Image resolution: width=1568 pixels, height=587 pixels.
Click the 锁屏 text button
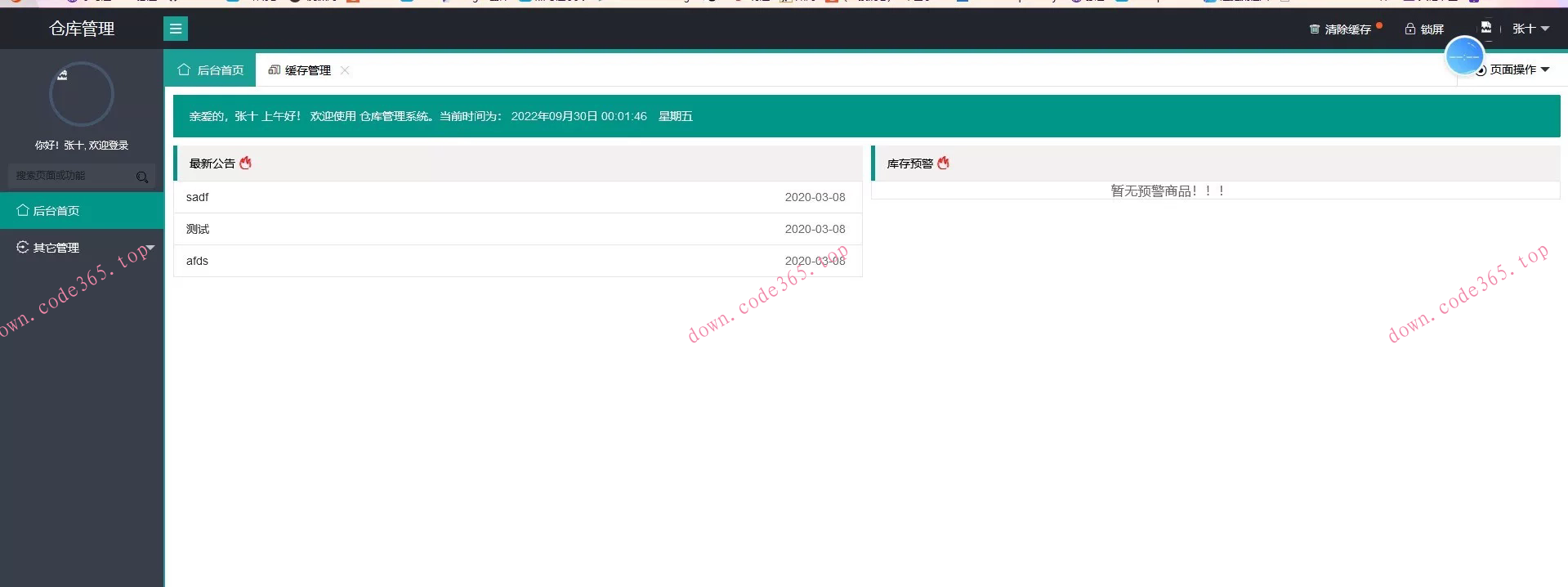tap(1432, 29)
